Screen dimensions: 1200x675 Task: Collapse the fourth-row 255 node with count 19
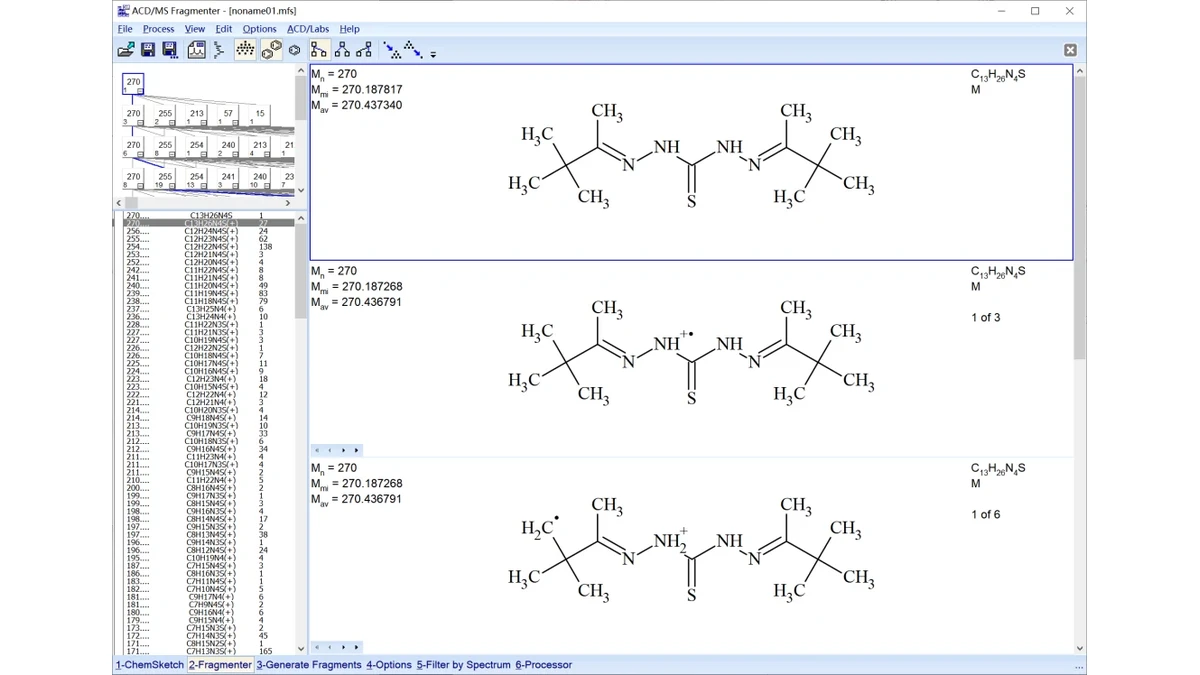(x=171, y=186)
